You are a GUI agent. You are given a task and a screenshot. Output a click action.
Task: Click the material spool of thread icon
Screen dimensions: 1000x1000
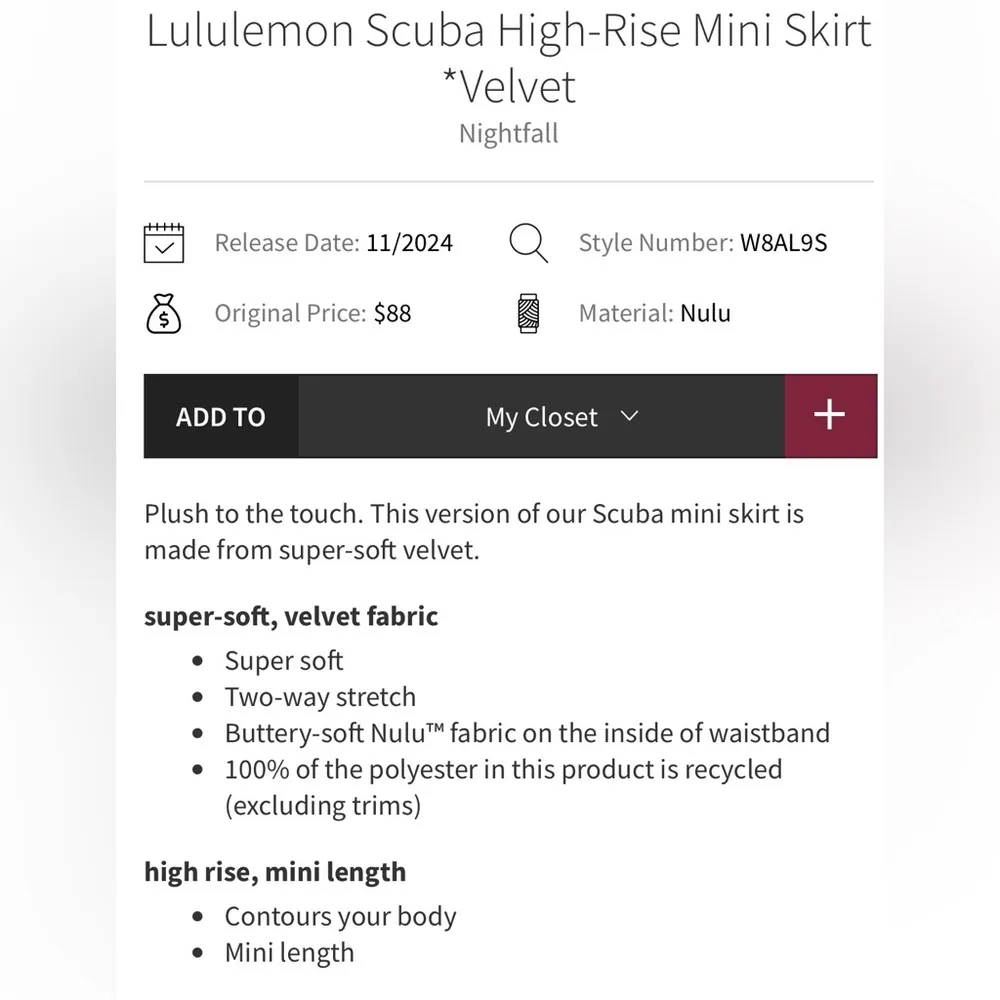528,312
